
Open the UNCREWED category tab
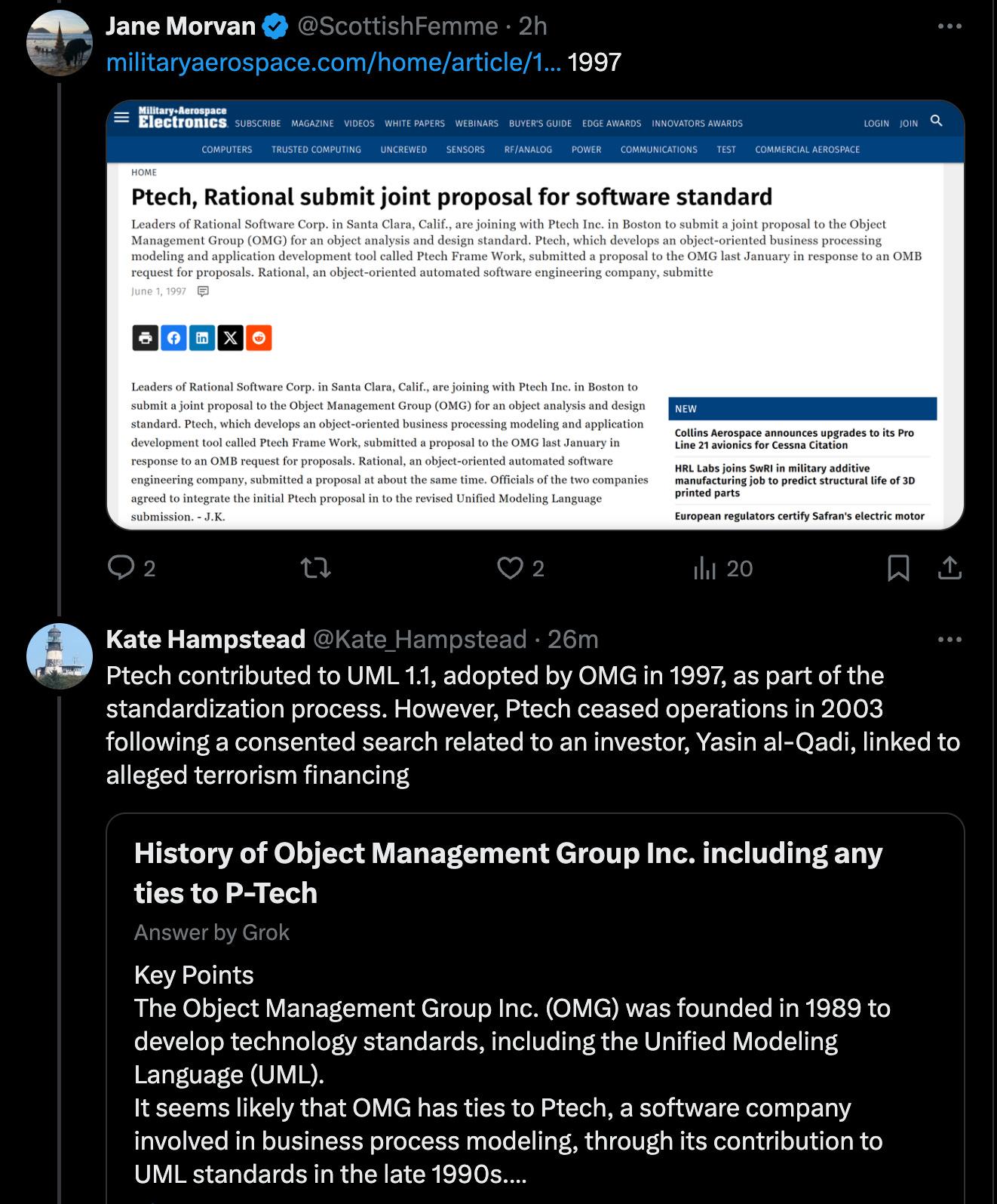tap(403, 150)
